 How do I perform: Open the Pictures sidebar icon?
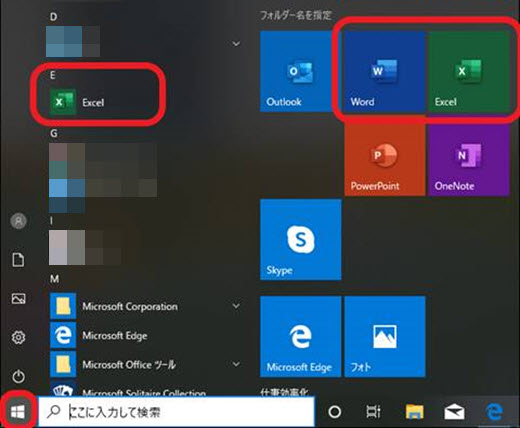click(18, 298)
